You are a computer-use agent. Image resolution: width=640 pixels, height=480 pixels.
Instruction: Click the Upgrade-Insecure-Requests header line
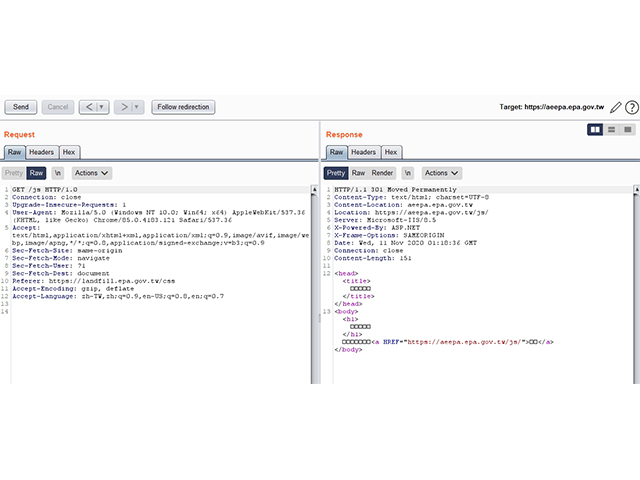click(x=69, y=205)
